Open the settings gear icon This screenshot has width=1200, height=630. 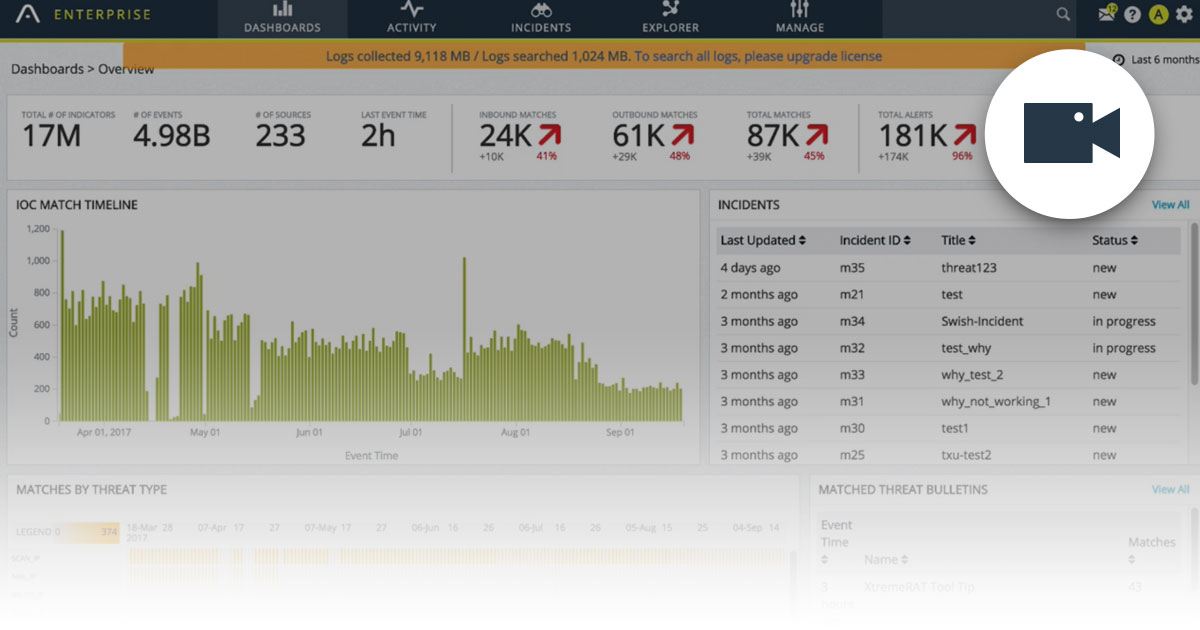(1186, 15)
